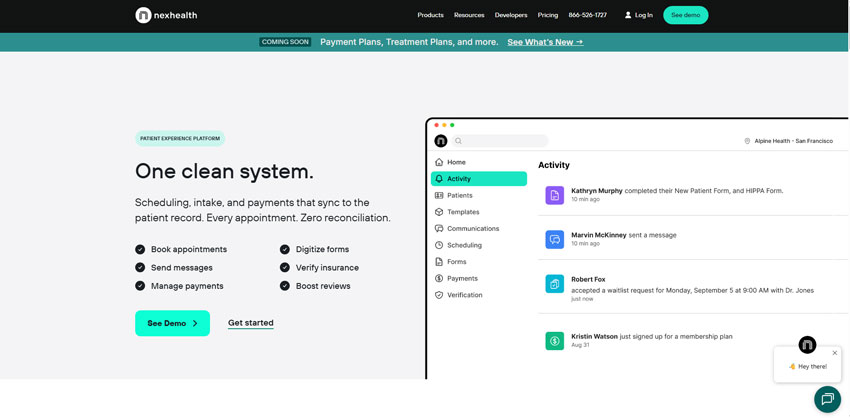Click the One clean system headline

(x=224, y=171)
